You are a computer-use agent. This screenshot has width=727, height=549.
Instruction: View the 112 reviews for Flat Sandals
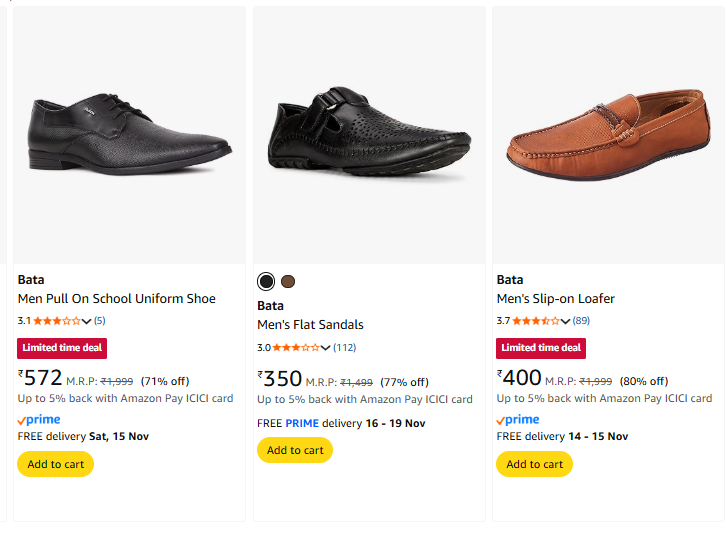(x=344, y=347)
